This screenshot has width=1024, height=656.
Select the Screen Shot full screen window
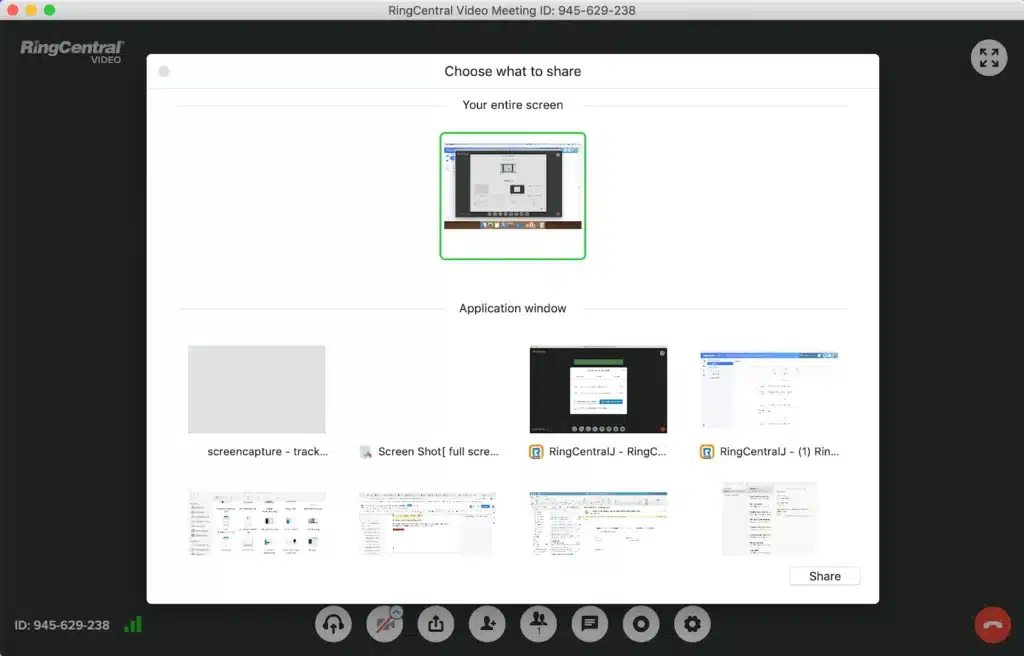coord(427,390)
